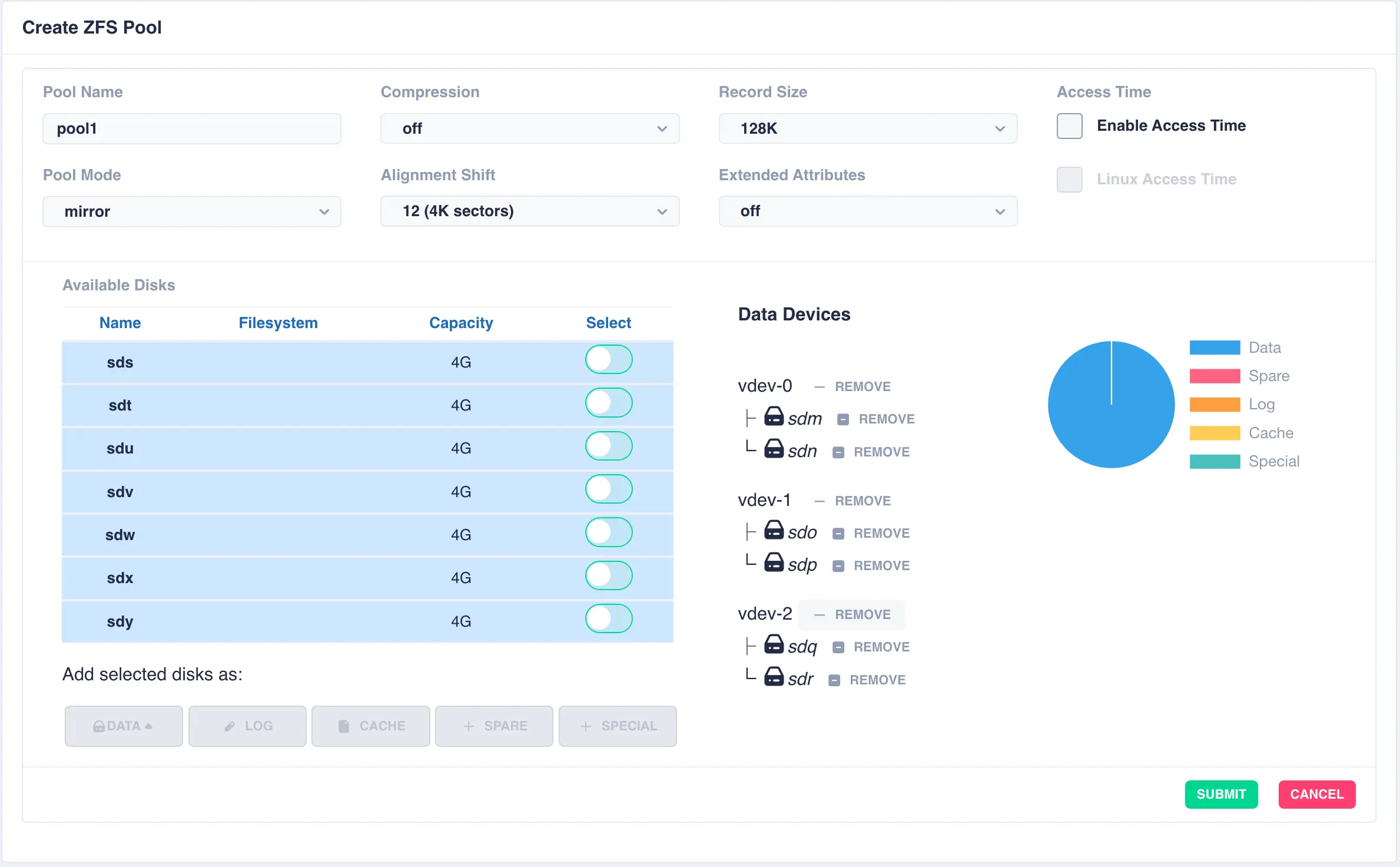Screen dimensions: 1400x867
Task: Open the Compression dropdown
Action: click(529, 128)
